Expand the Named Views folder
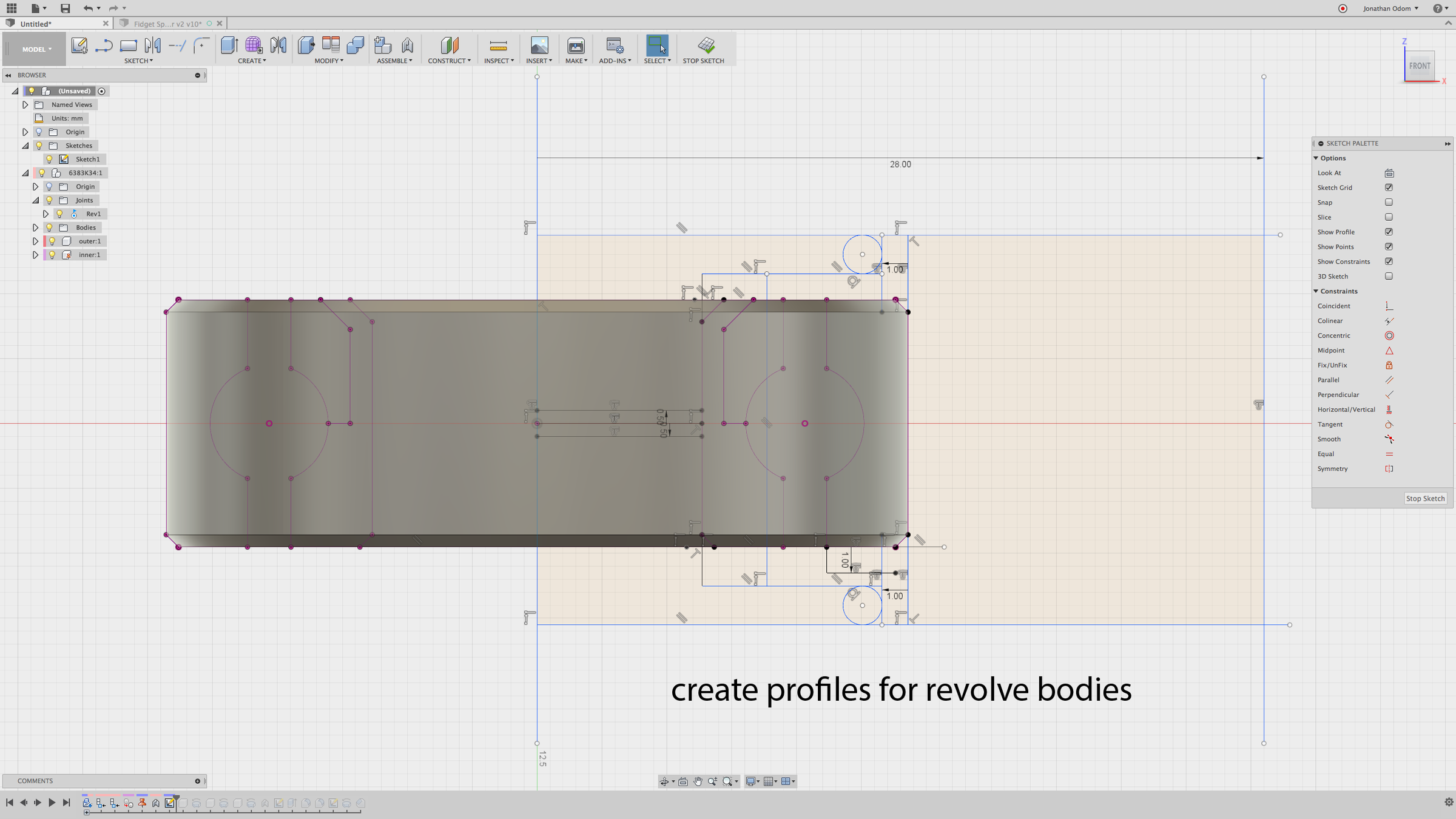The image size is (1456, 819). [25, 105]
